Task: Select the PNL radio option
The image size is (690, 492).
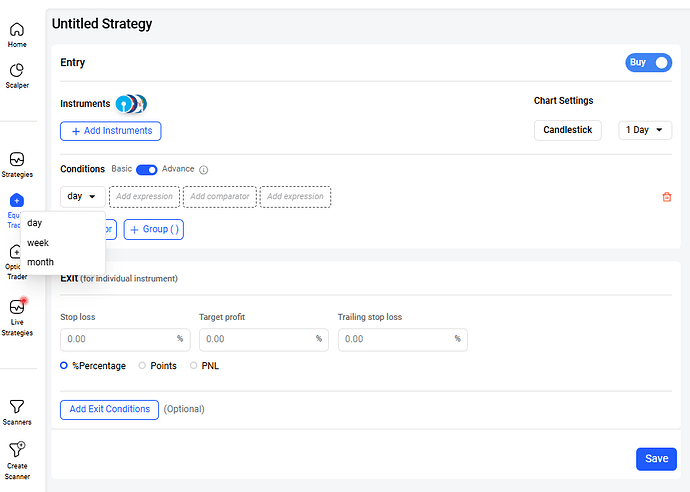Action: coord(193,365)
